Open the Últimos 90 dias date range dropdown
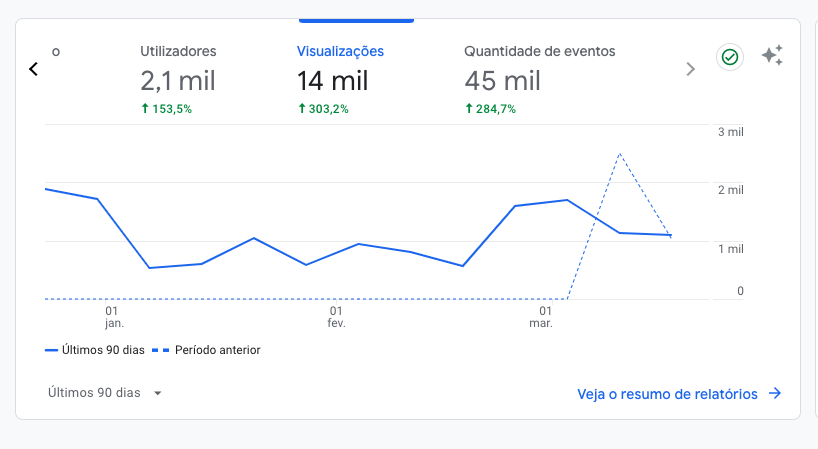Screen dimensions: 818x449 pos(95,393)
